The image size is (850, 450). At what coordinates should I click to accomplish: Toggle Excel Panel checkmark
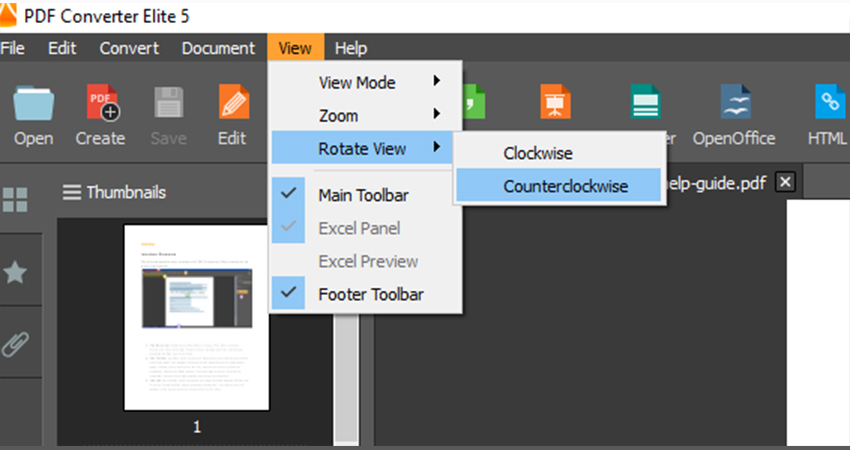288,228
